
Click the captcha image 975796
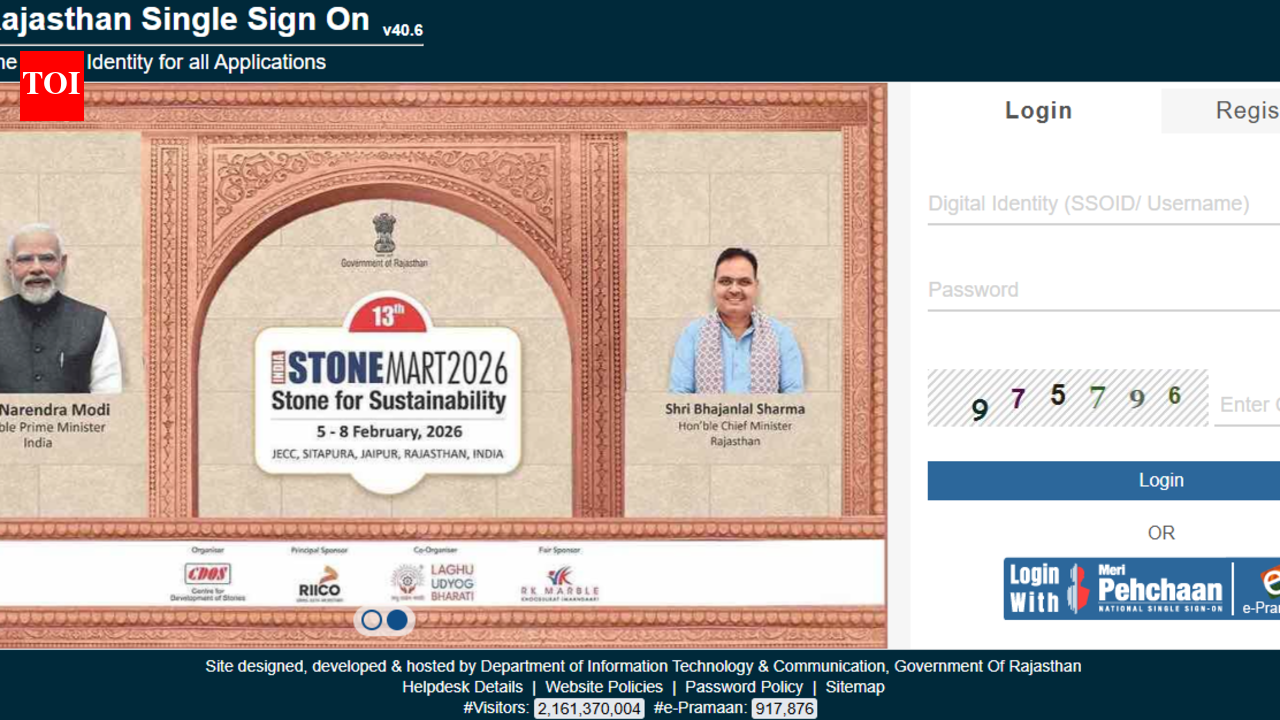pyautogui.click(x=1068, y=398)
